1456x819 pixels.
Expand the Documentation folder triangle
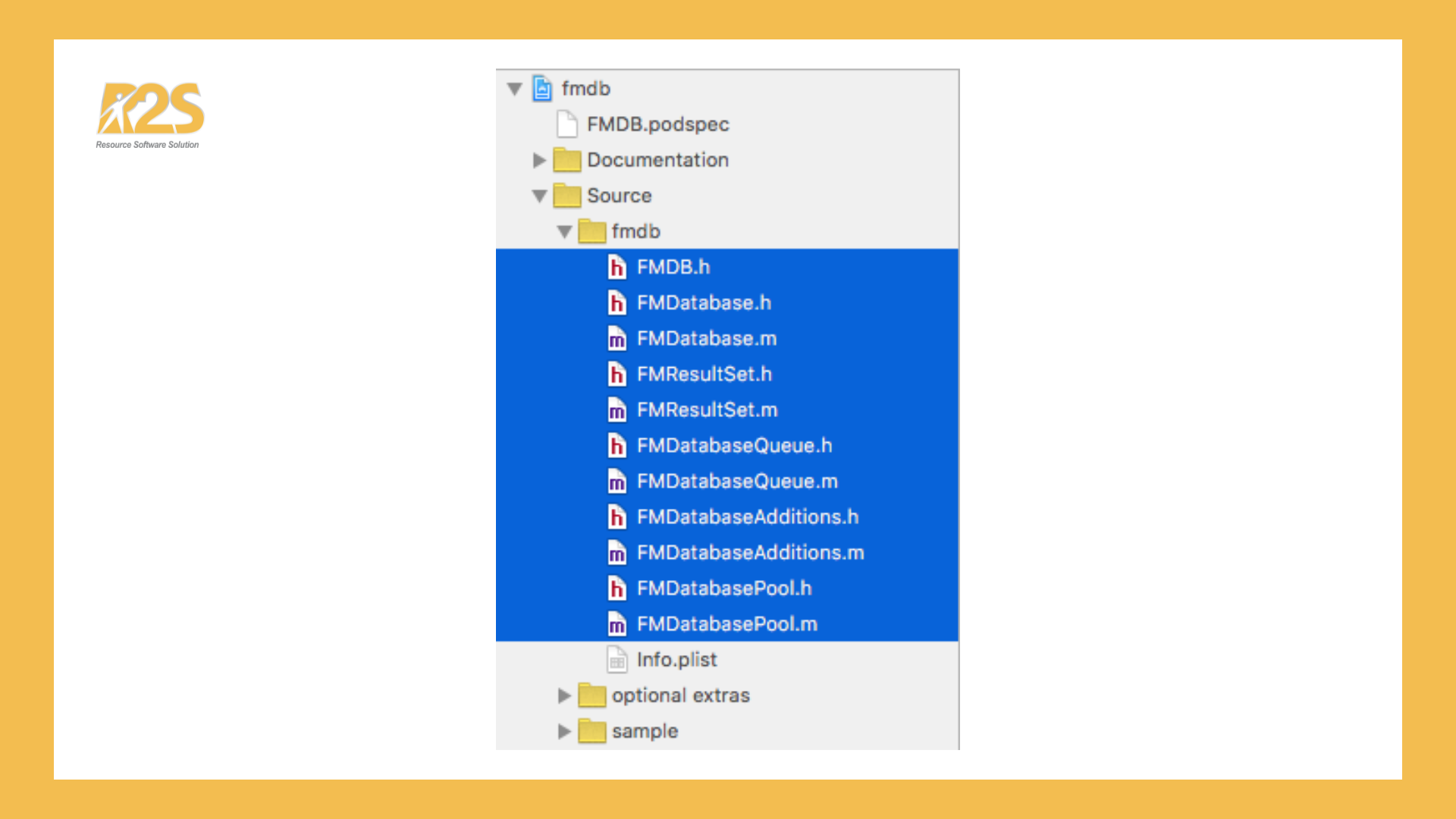(x=539, y=160)
